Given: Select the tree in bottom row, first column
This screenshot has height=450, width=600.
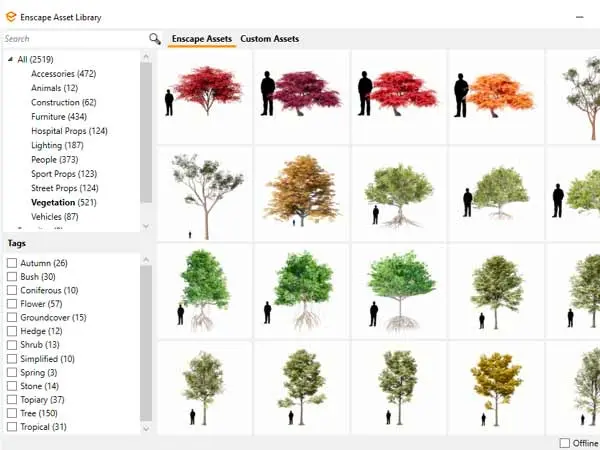Looking at the screenshot, I should [205, 388].
